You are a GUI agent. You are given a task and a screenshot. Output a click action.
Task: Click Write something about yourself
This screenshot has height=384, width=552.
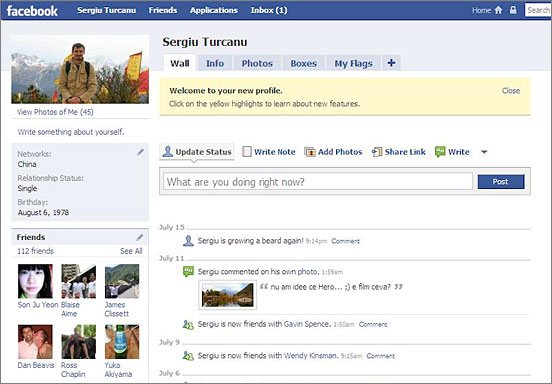pos(71,132)
